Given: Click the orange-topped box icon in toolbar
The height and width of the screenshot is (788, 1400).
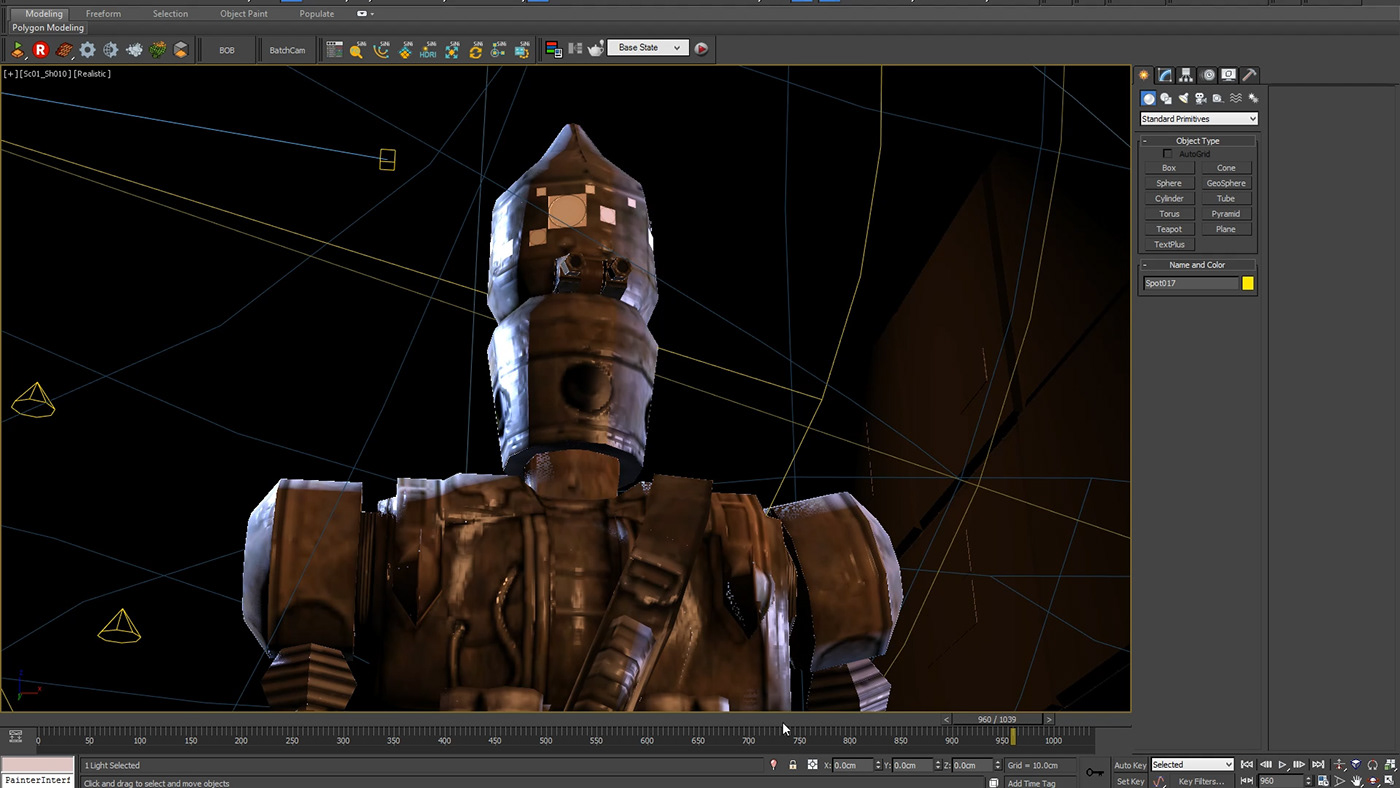Looking at the screenshot, I should pos(181,49).
